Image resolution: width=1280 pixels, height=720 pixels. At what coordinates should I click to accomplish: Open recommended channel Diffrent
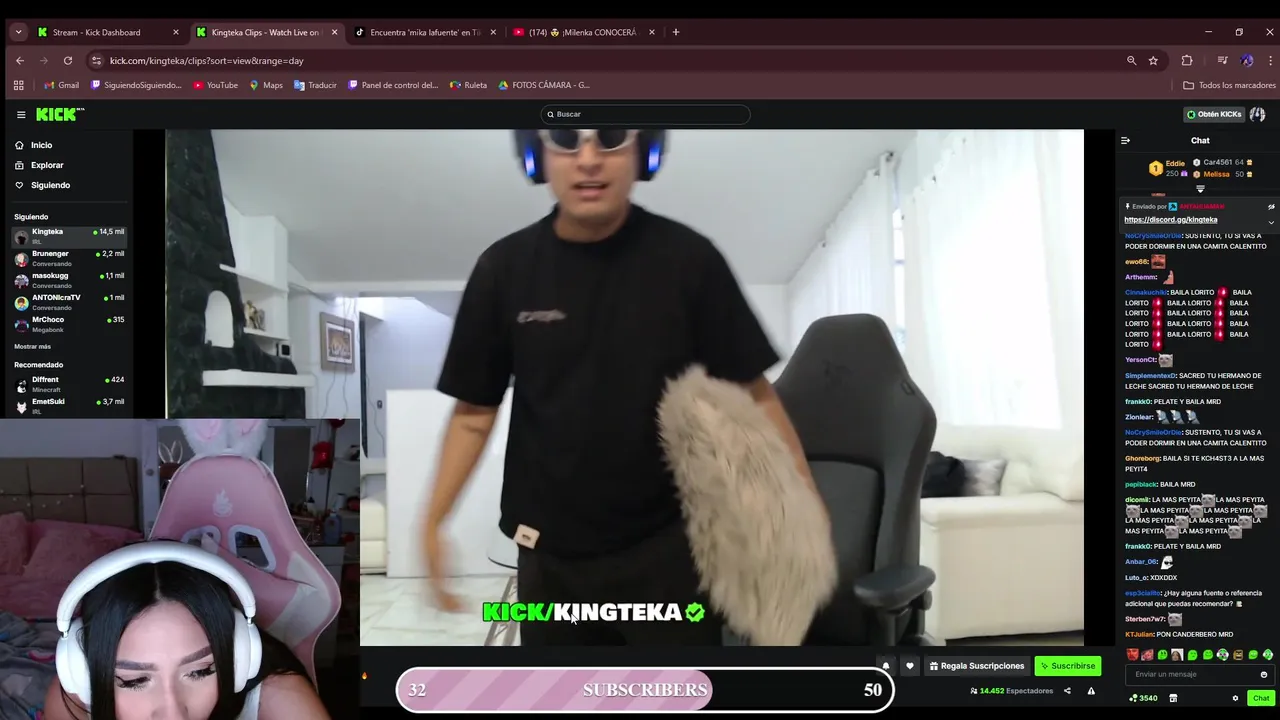69,384
